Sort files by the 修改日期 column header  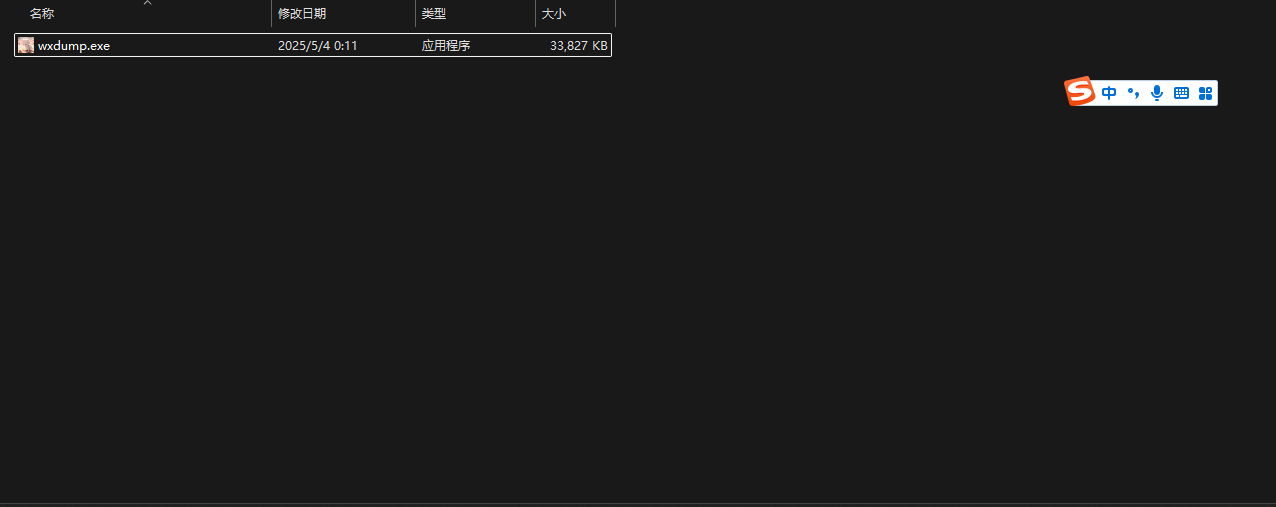coord(302,14)
